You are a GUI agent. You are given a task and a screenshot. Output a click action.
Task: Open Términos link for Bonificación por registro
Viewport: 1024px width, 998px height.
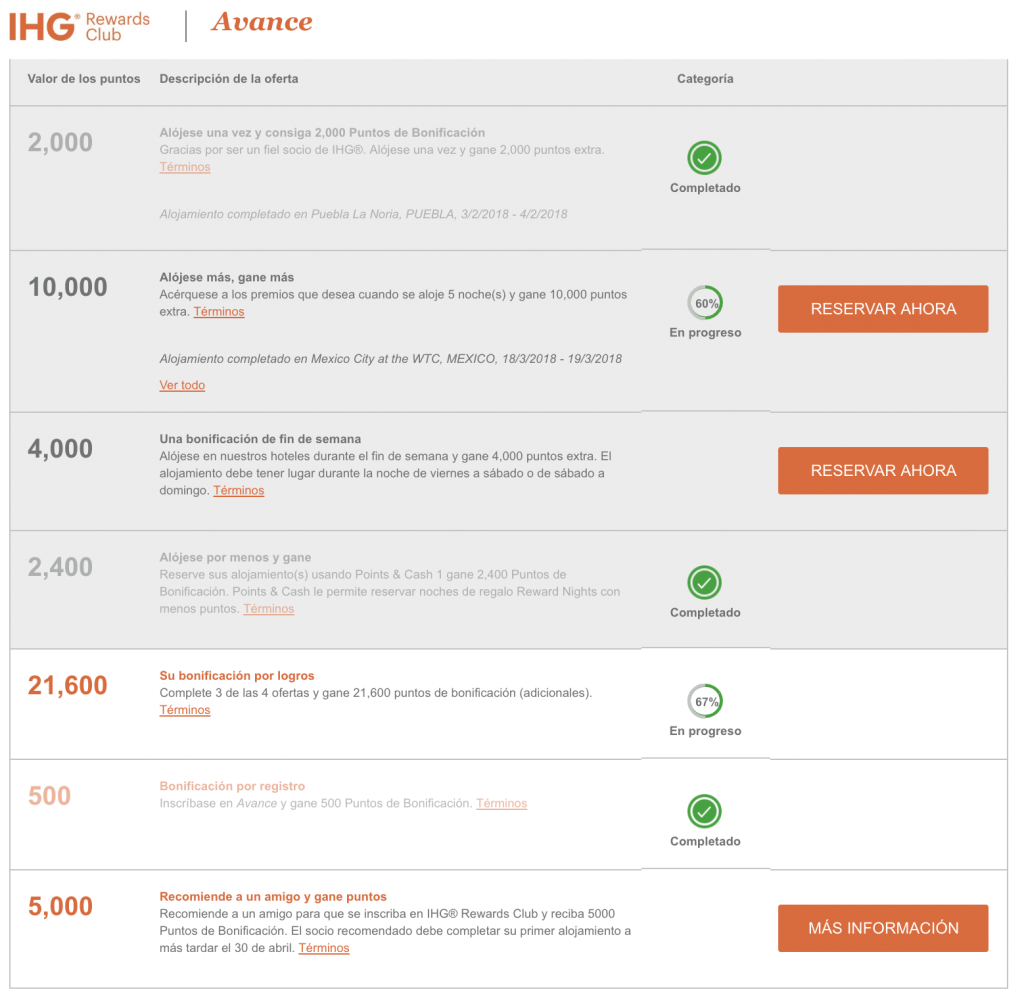501,803
